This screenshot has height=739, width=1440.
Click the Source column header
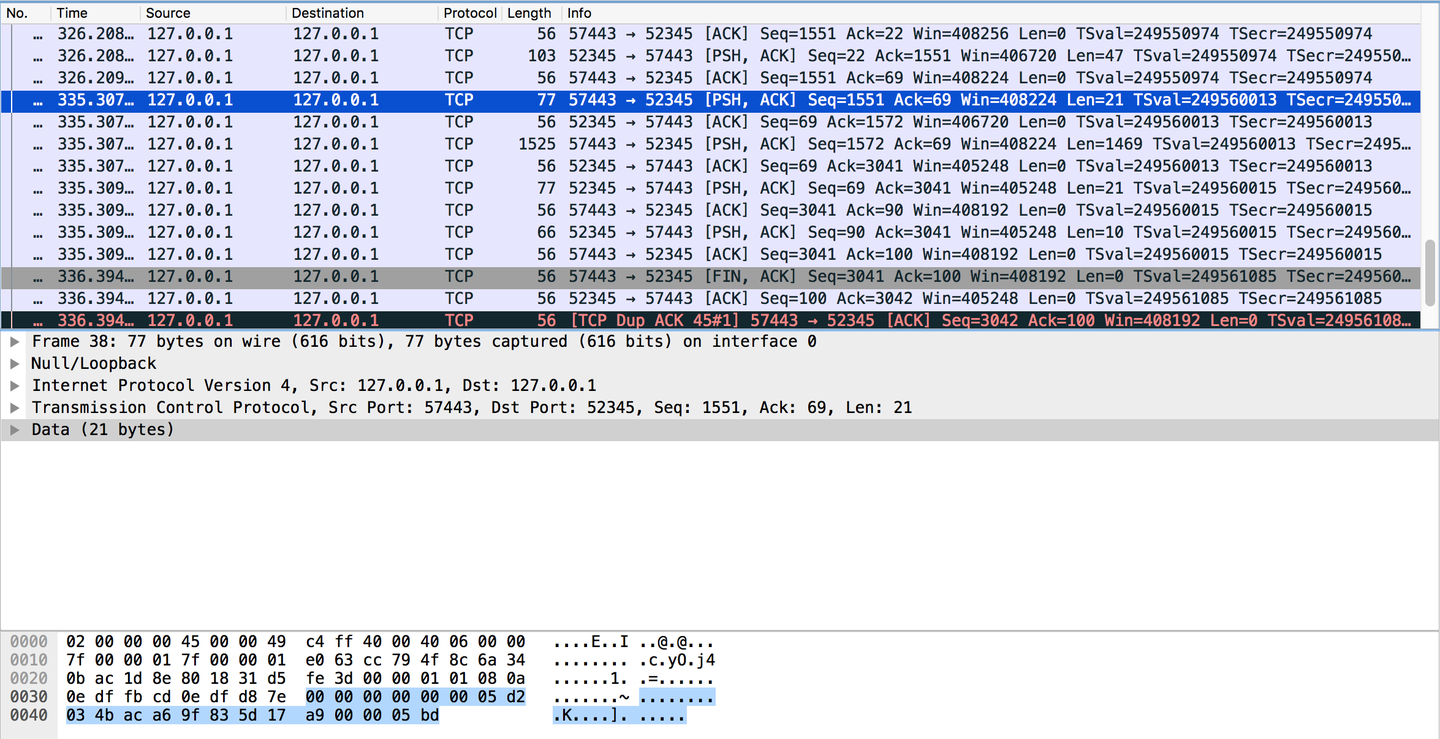(x=213, y=13)
